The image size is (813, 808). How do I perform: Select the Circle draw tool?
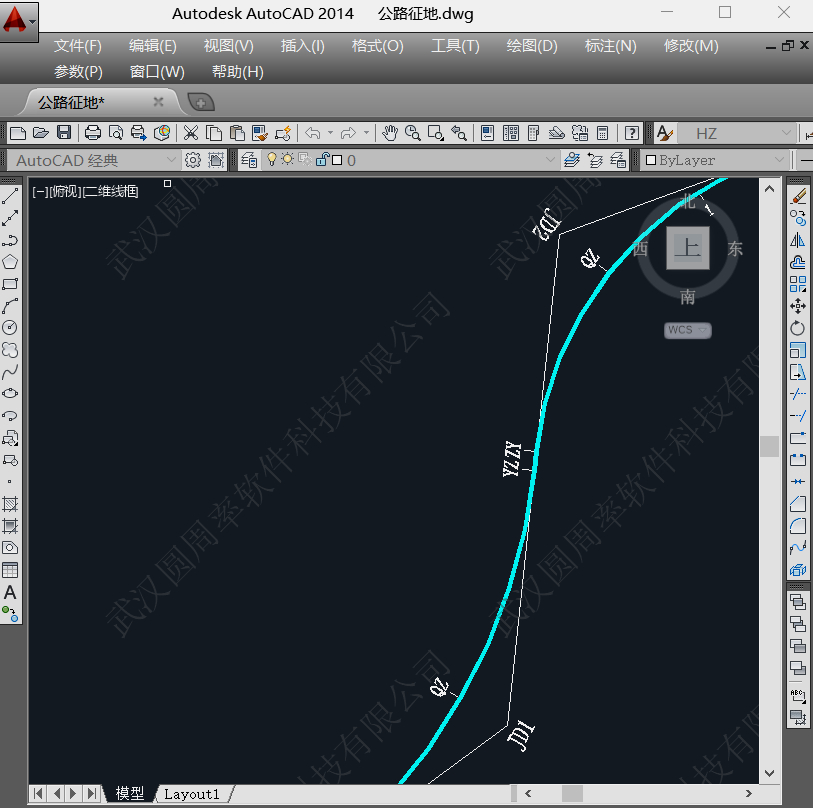tap(10, 327)
